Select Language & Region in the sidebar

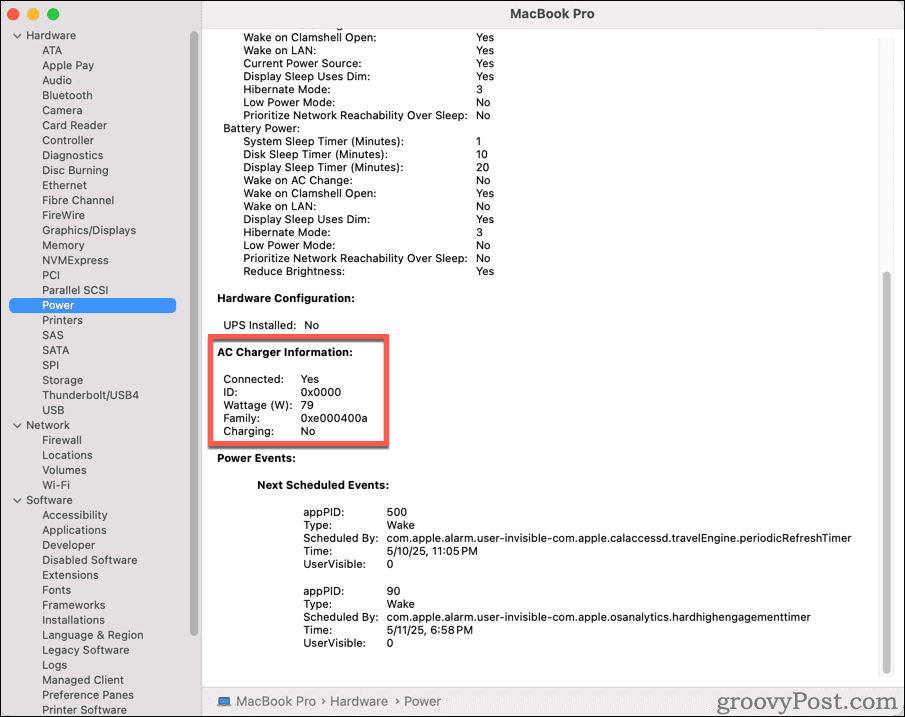pos(92,636)
